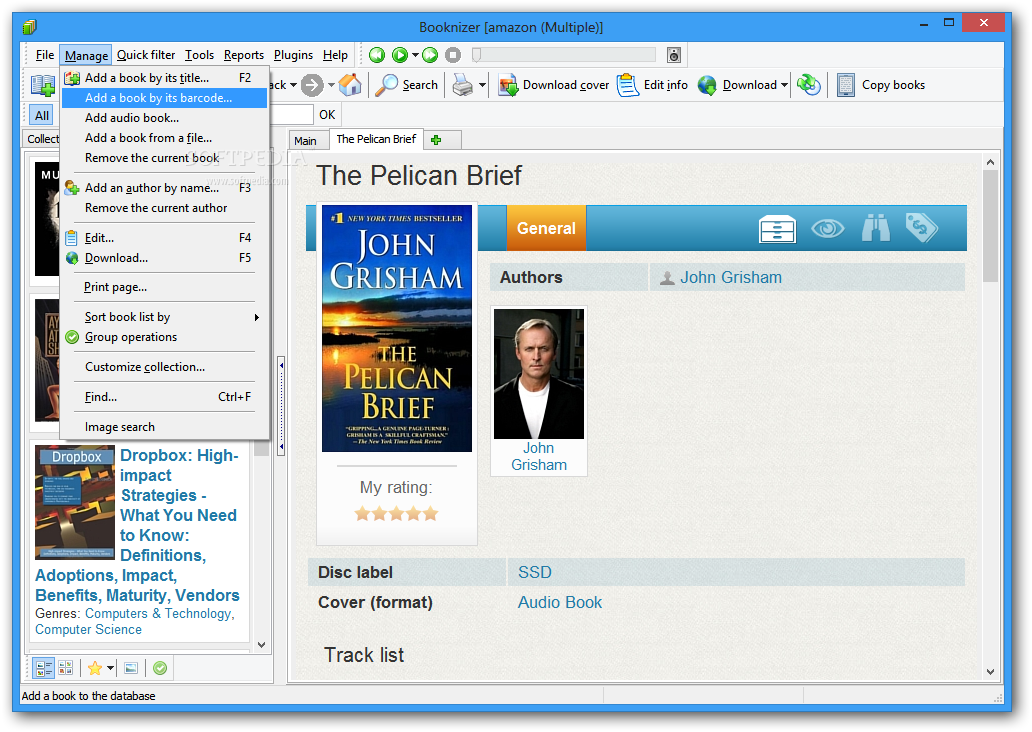
Task: Select Image search menu entry
Action: click(x=164, y=427)
